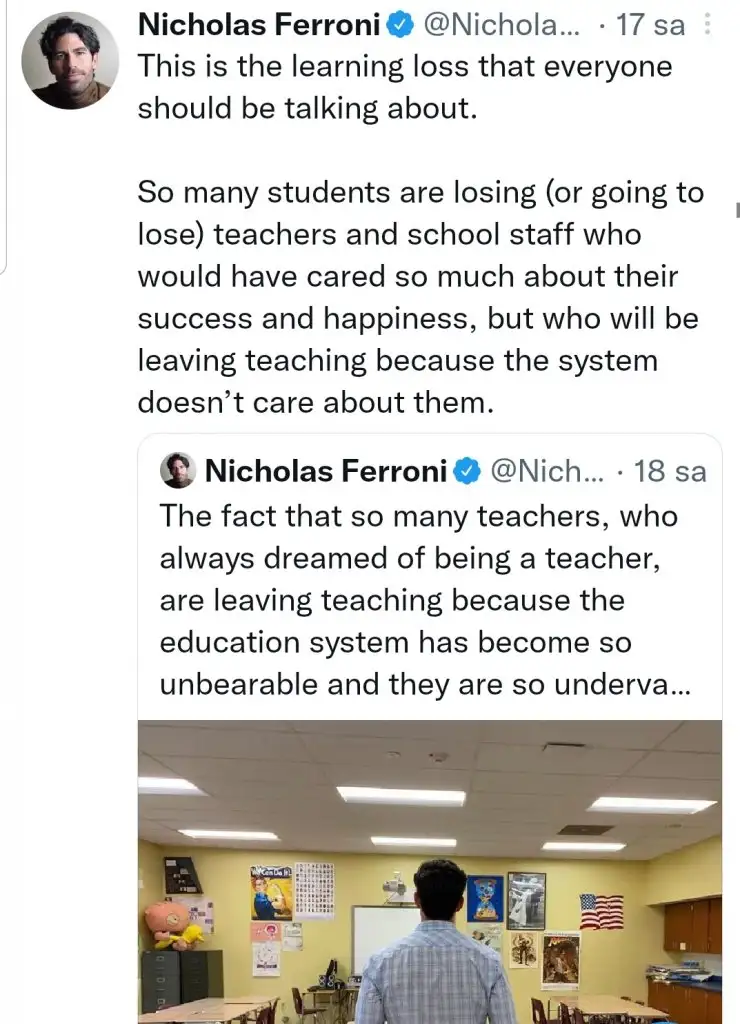This screenshot has width=740, height=1024.
Task: Click verified badge beside main tweet author name
Action: tap(400, 25)
